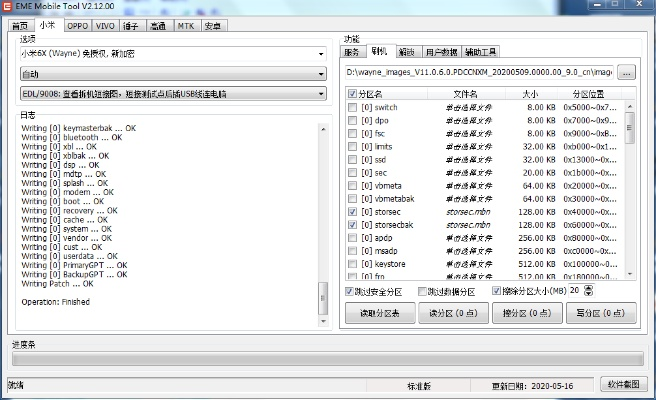
Task: Open the MTK tab
Action: point(186,25)
